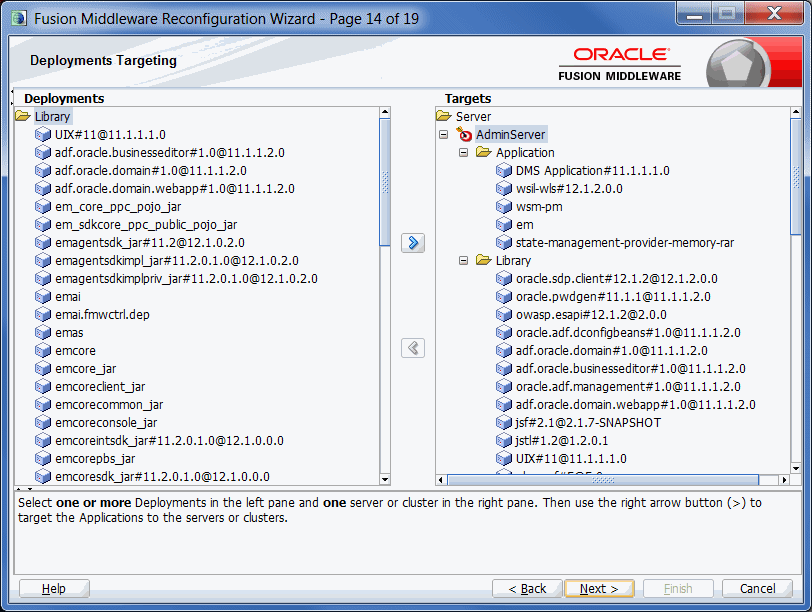This screenshot has width=812, height=612.
Task: Select adf.oracle.domain.webapp#1.0@11.1.1.2.0 in Deployments
Action: pos(175,188)
